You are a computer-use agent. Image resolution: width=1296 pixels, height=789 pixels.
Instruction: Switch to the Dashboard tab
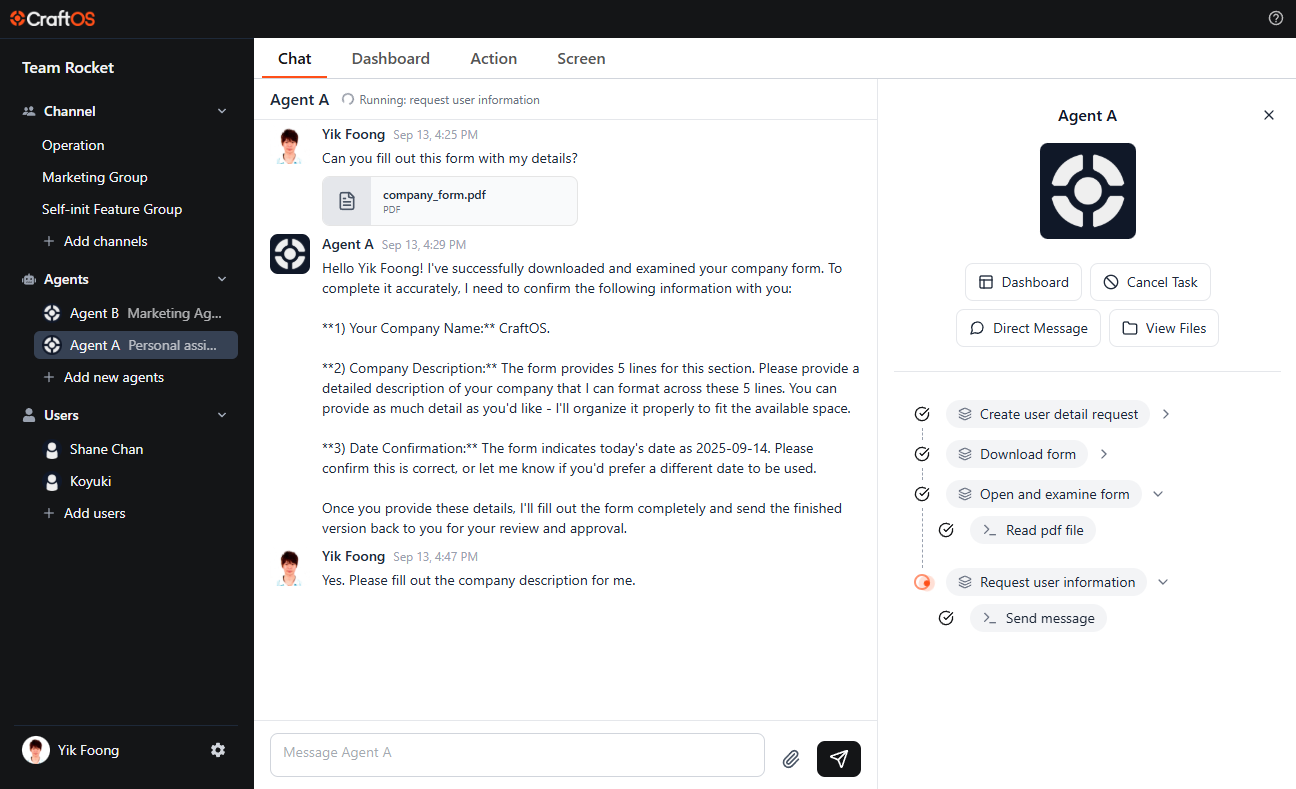(x=390, y=58)
